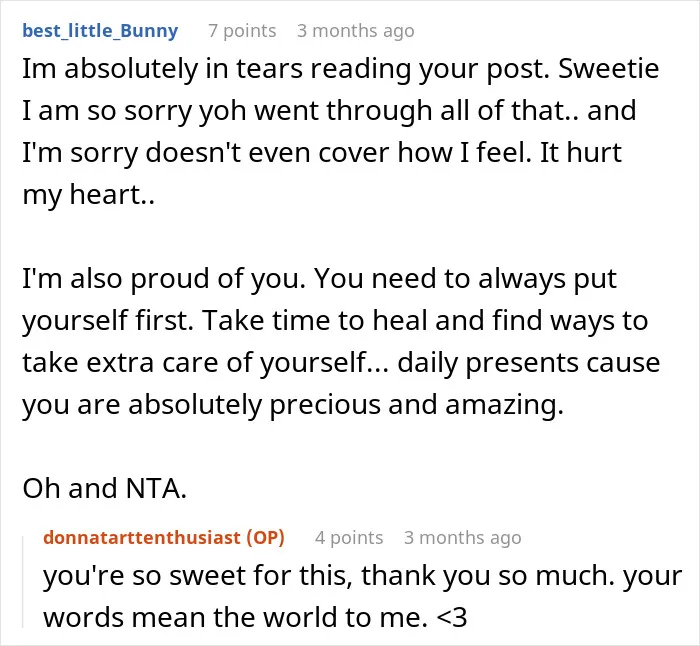This screenshot has width=700, height=646.
Task: Click the line starting "yourself first. Take time"
Action: [335, 321]
